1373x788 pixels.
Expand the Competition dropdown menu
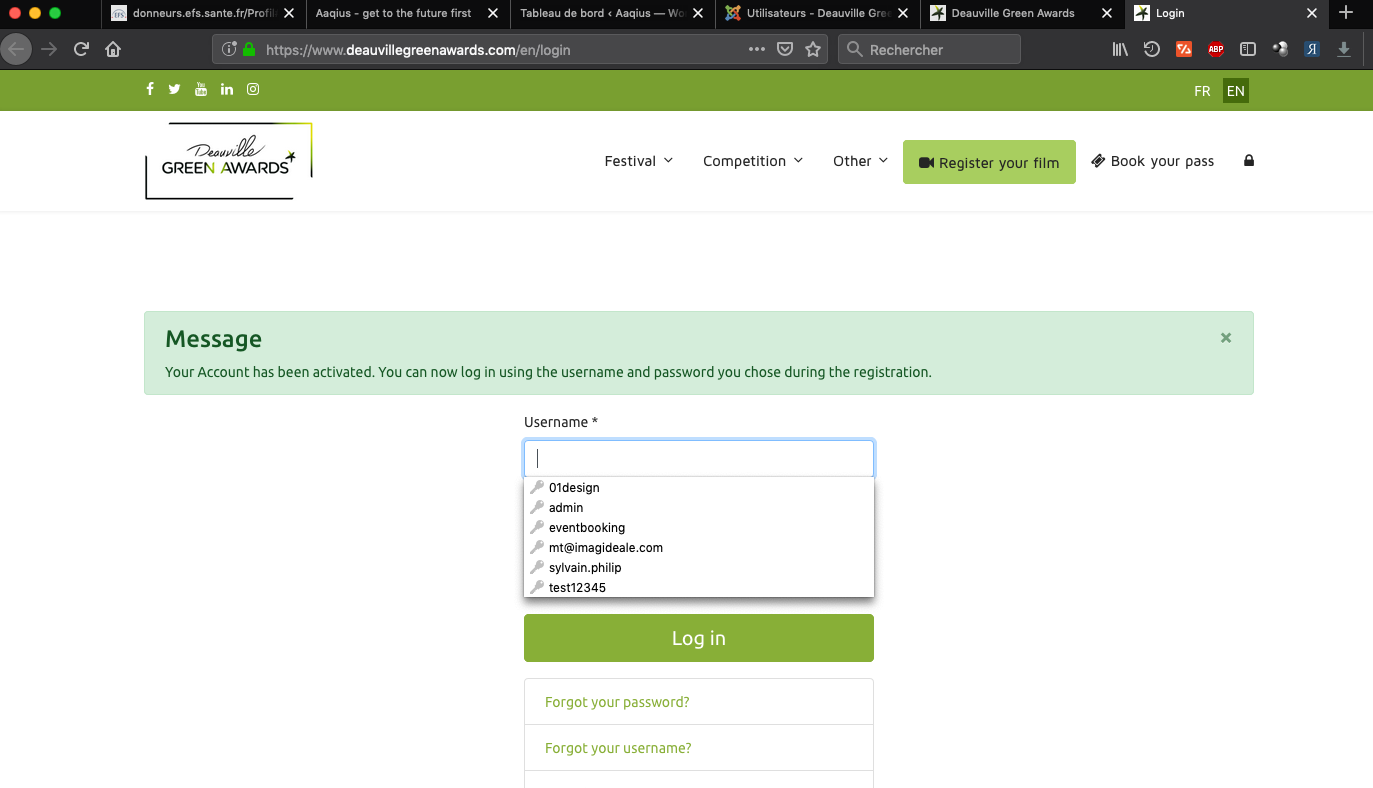tap(752, 161)
